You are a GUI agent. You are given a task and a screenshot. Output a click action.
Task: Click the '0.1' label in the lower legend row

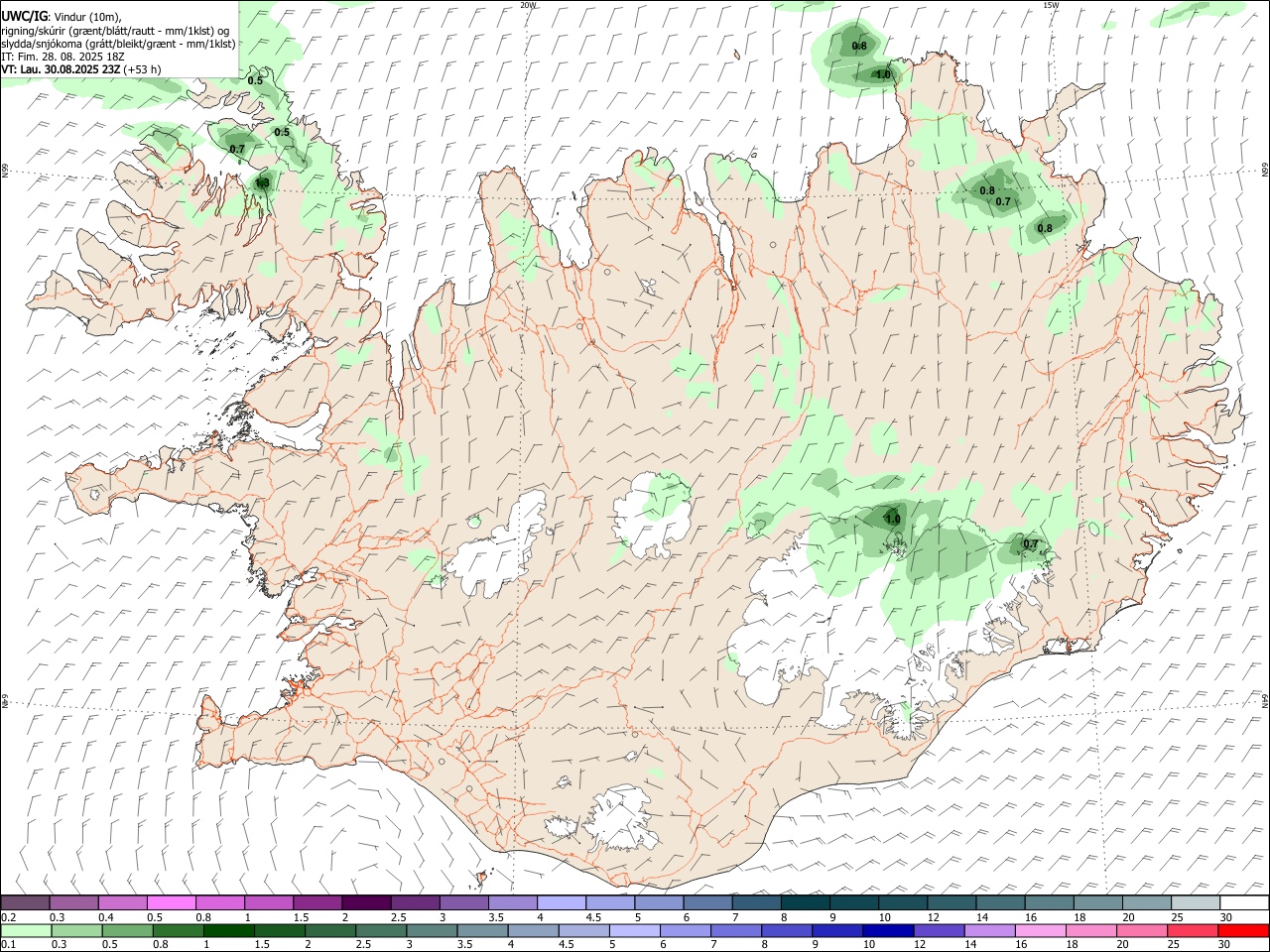(9, 944)
